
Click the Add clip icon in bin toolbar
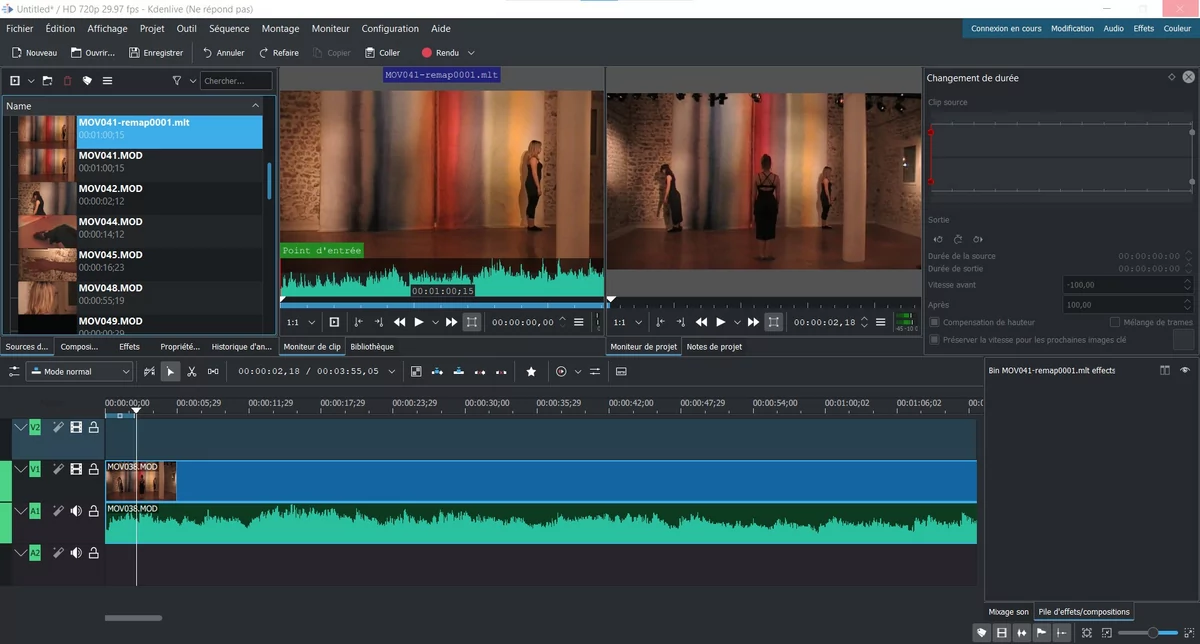(x=15, y=80)
